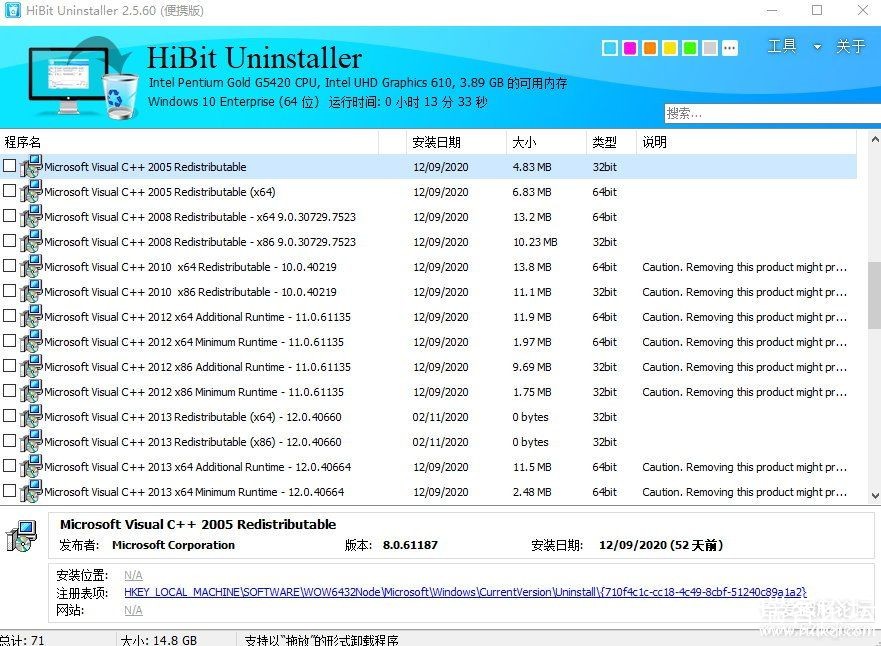Tick checkbox for 2008 Redistributable x86
The width and height of the screenshot is (881, 646).
click(9, 241)
